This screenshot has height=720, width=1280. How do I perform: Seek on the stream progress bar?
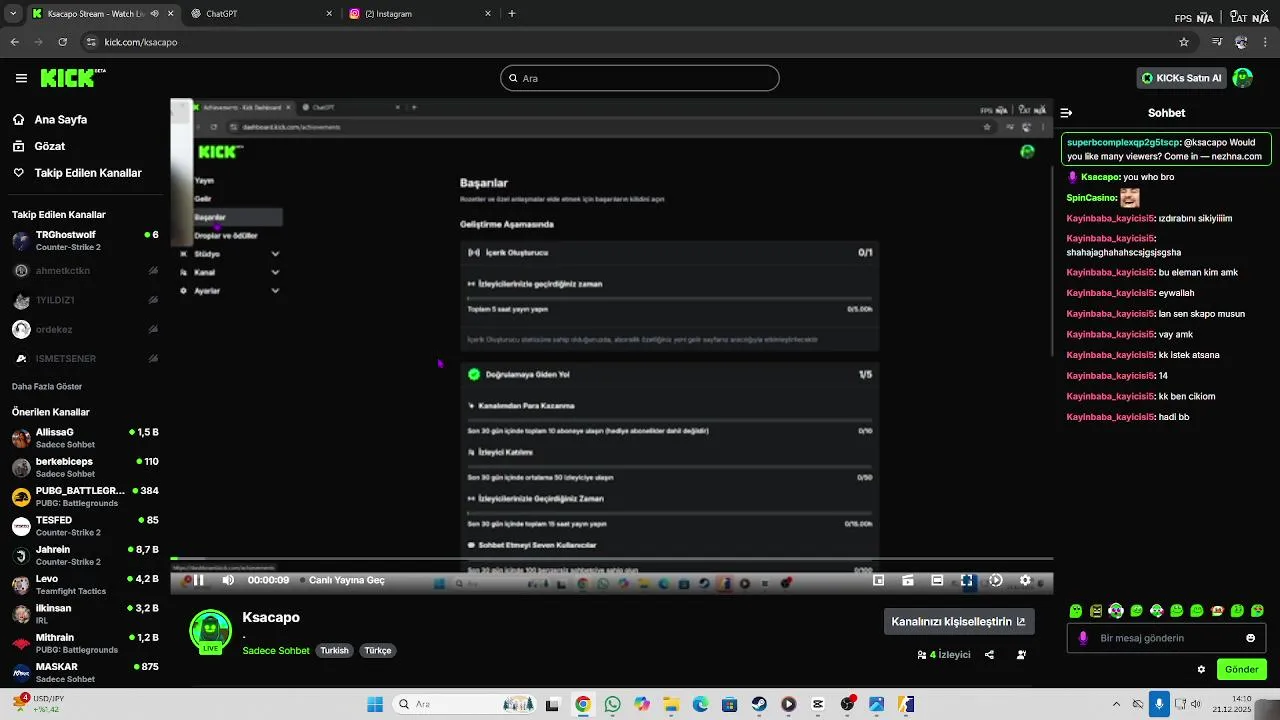[x=611, y=559]
